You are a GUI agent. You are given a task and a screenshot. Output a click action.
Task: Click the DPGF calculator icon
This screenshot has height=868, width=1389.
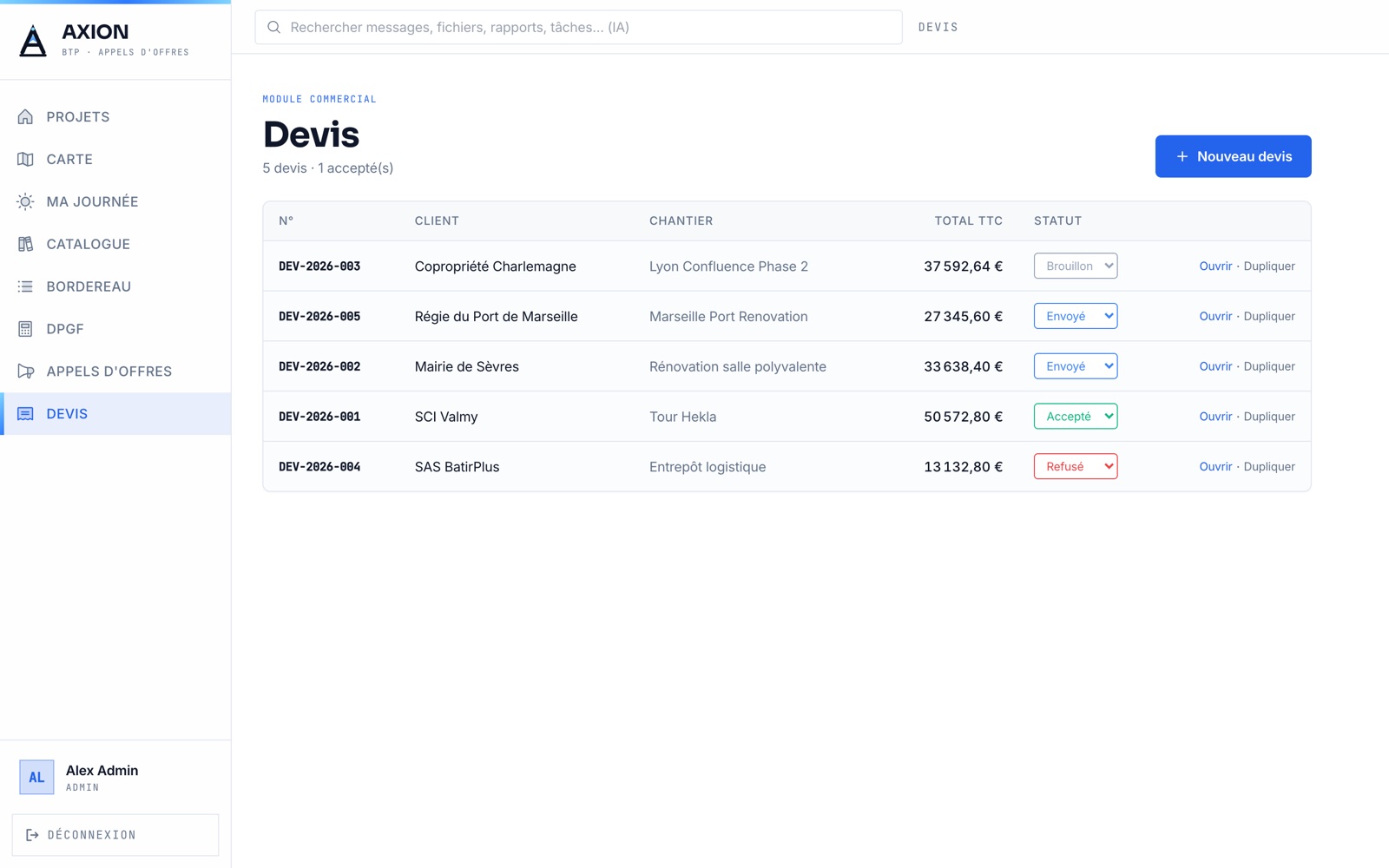25,329
